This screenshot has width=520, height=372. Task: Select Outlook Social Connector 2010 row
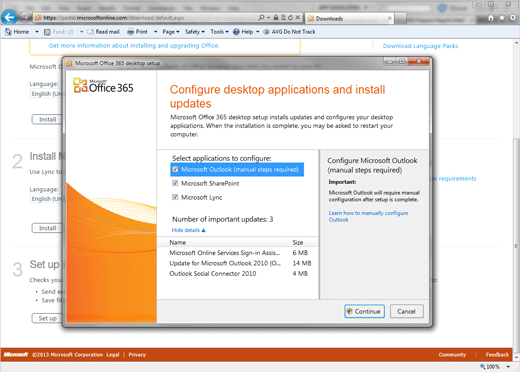pyautogui.click(x=238, y=273)
